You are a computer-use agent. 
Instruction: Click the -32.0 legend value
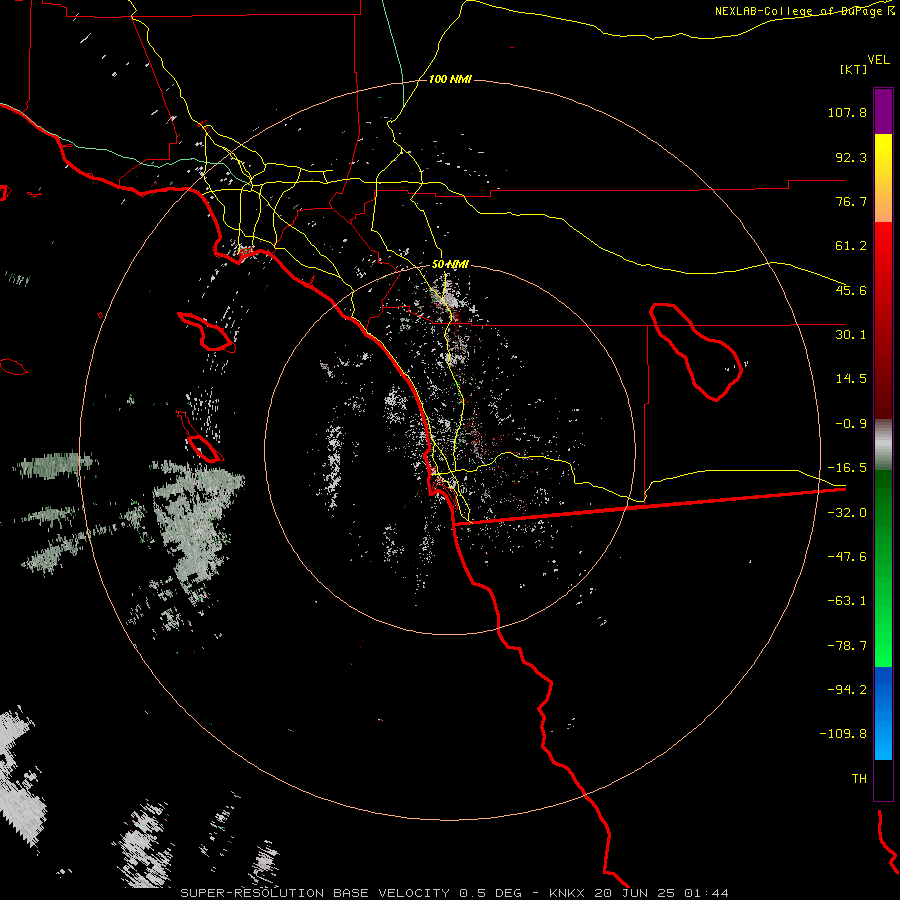847,513
